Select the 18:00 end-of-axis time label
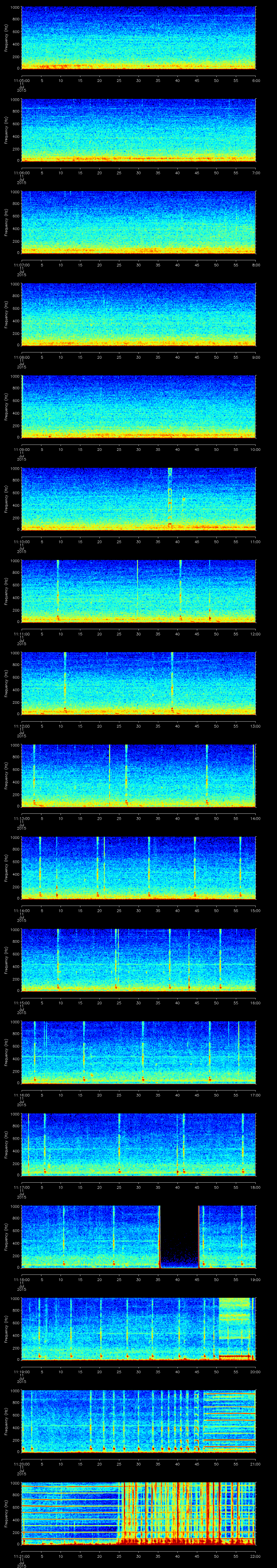Screen dimensions: 277x1568 click(255, 1187)
